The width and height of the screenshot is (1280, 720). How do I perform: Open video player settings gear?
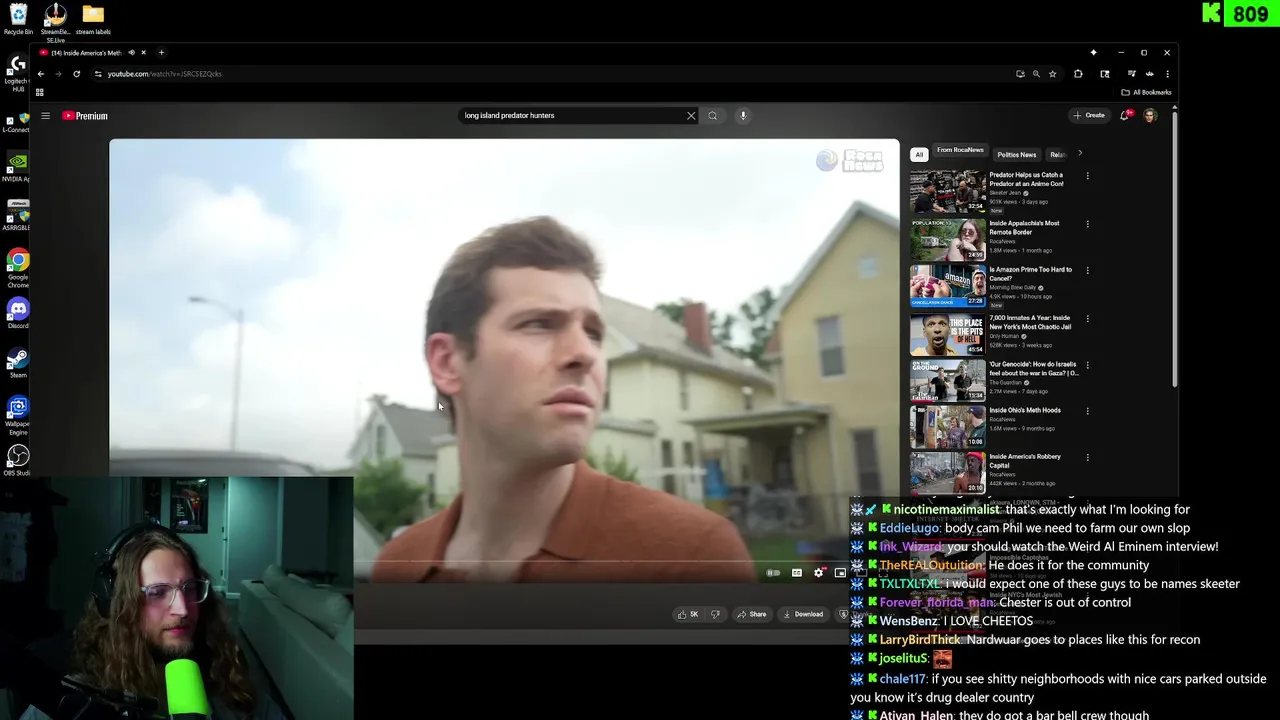pyautogui.click(x=819, y=573)
